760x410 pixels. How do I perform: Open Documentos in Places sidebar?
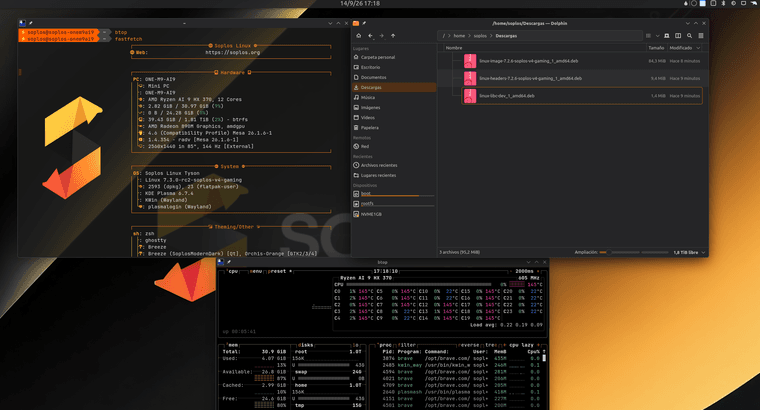394,78
